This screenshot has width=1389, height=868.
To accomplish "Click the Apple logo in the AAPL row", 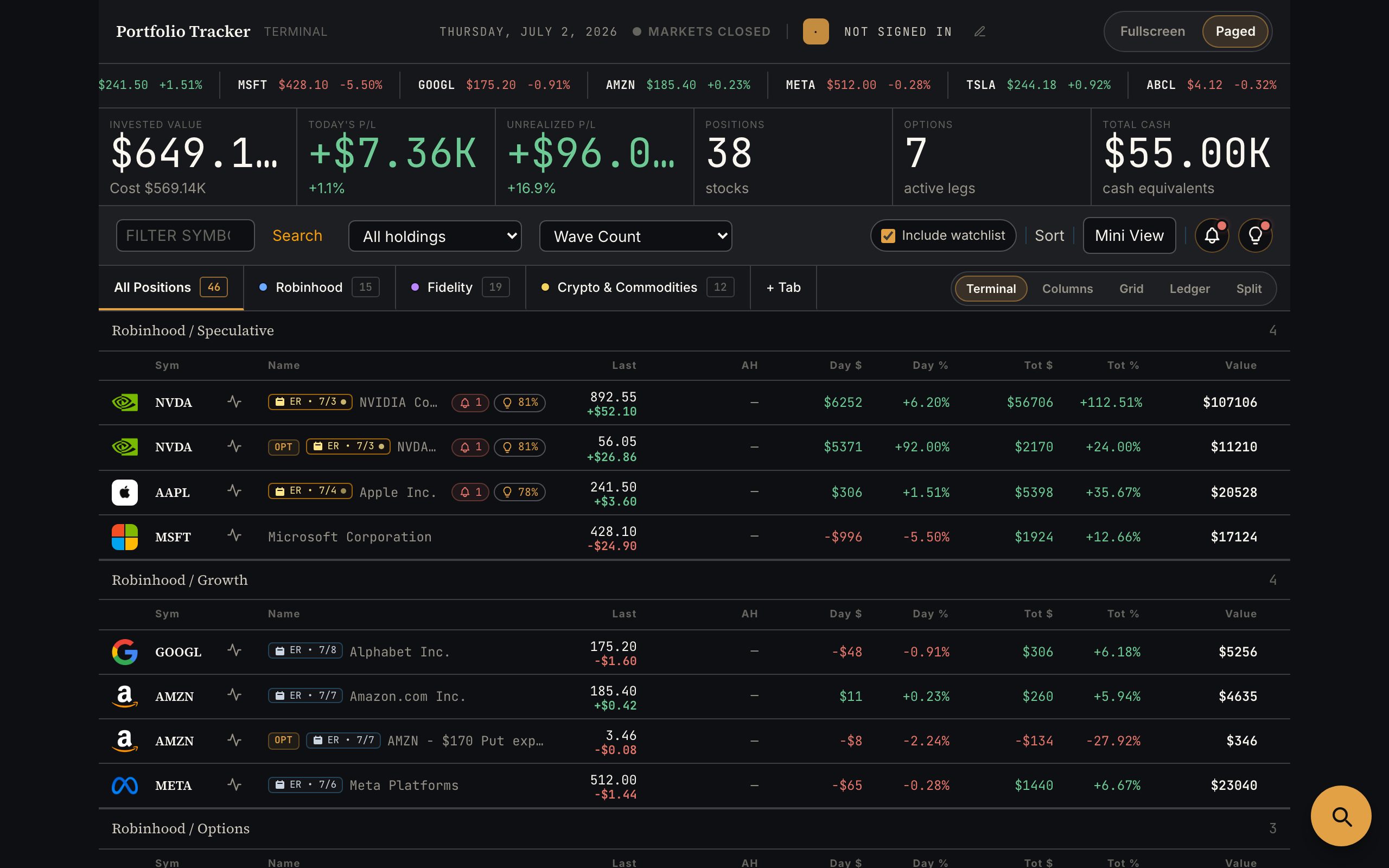I will coord(125,493).
